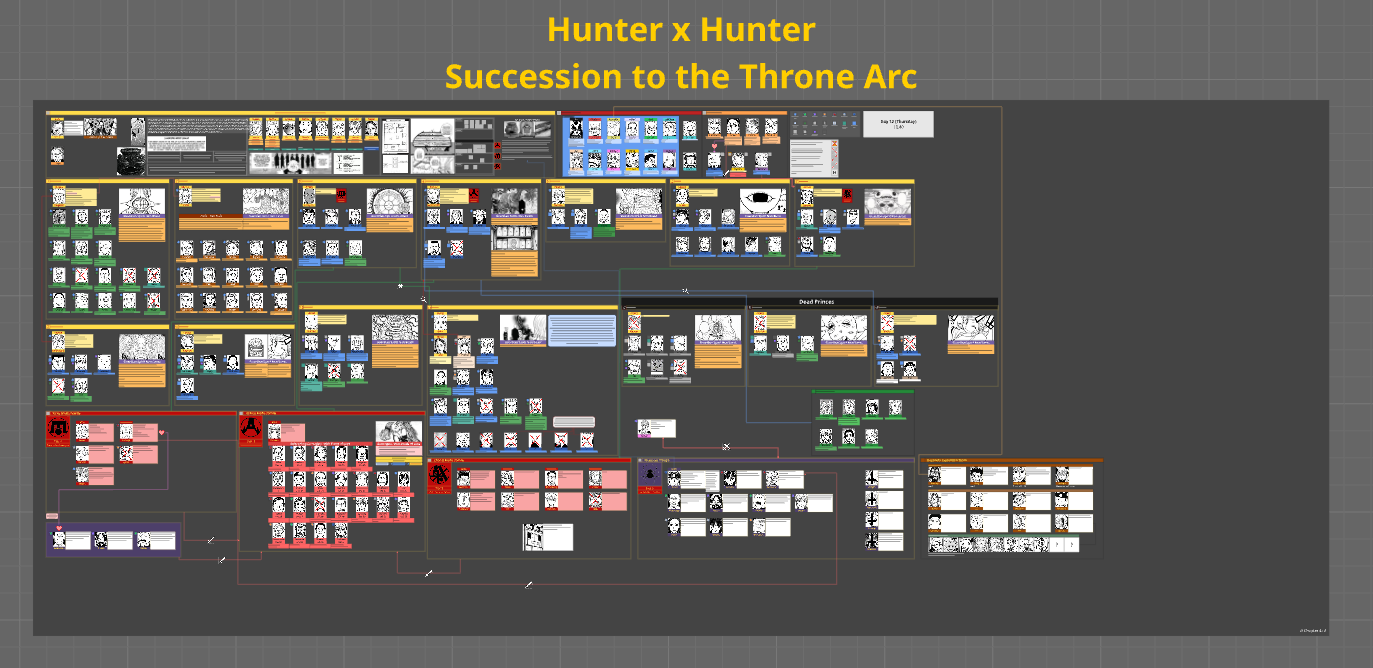Open the white card with a manga panel below the pink cards
Viewport: 1373px width, 668px height.
(548, 537)
